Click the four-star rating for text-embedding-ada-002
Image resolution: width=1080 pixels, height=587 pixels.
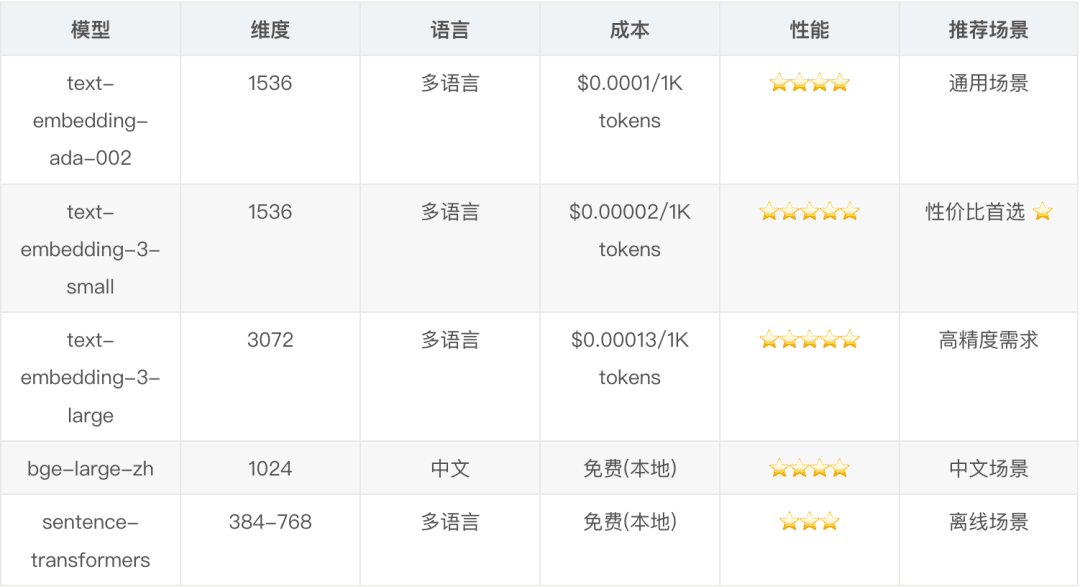coord(809,83)
